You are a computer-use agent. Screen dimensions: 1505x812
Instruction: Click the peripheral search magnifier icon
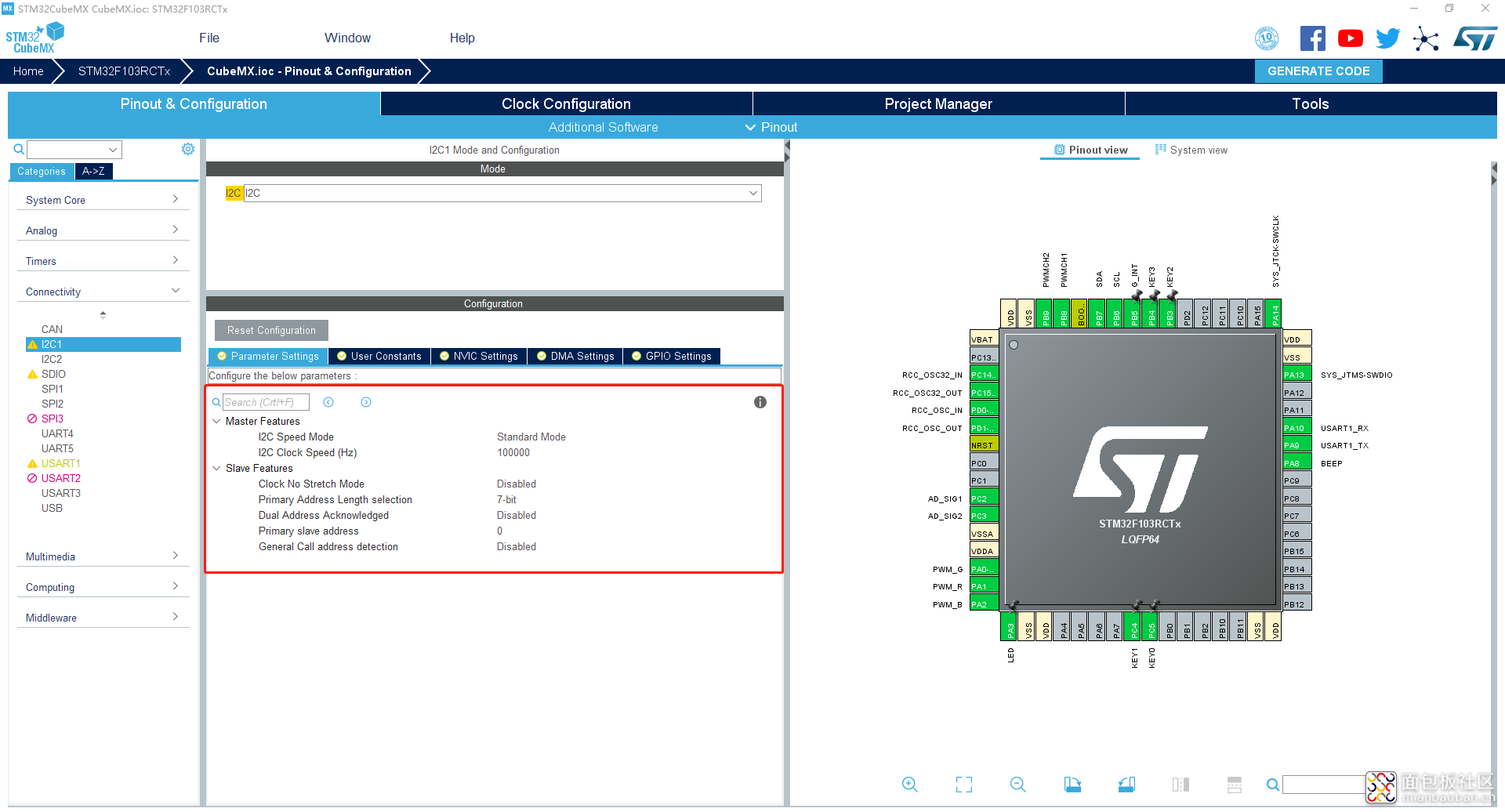[x=19, y=149]
